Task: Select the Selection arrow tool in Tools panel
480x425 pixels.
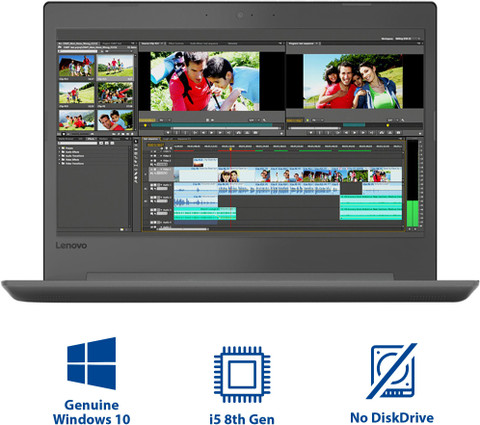Action: pyautogui.click(x=136, y=141)
